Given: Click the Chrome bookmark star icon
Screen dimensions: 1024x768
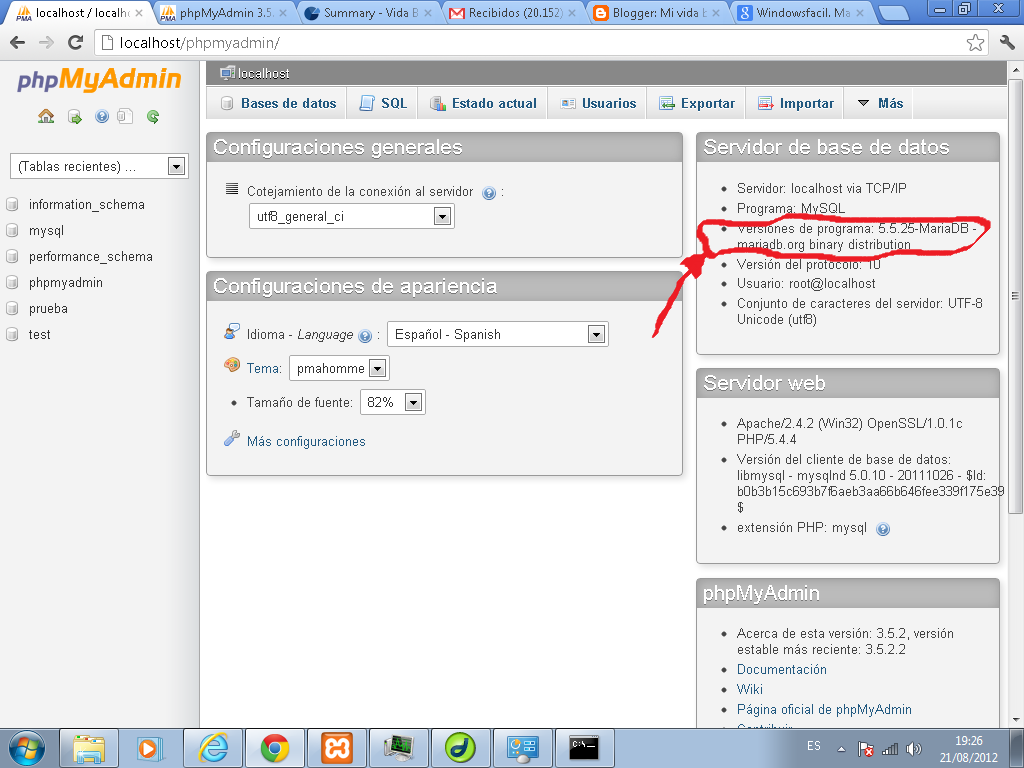Looking at the screenshot, I should [x=975, y=43].
